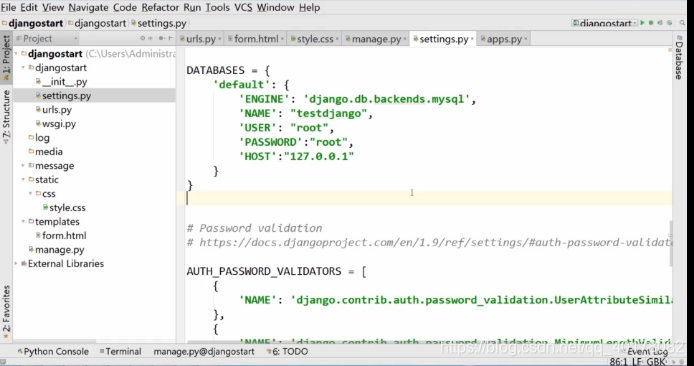The width and height of the screenshot is (694, 366).
Task: Open the Run menu
Action: pos(192,8)
